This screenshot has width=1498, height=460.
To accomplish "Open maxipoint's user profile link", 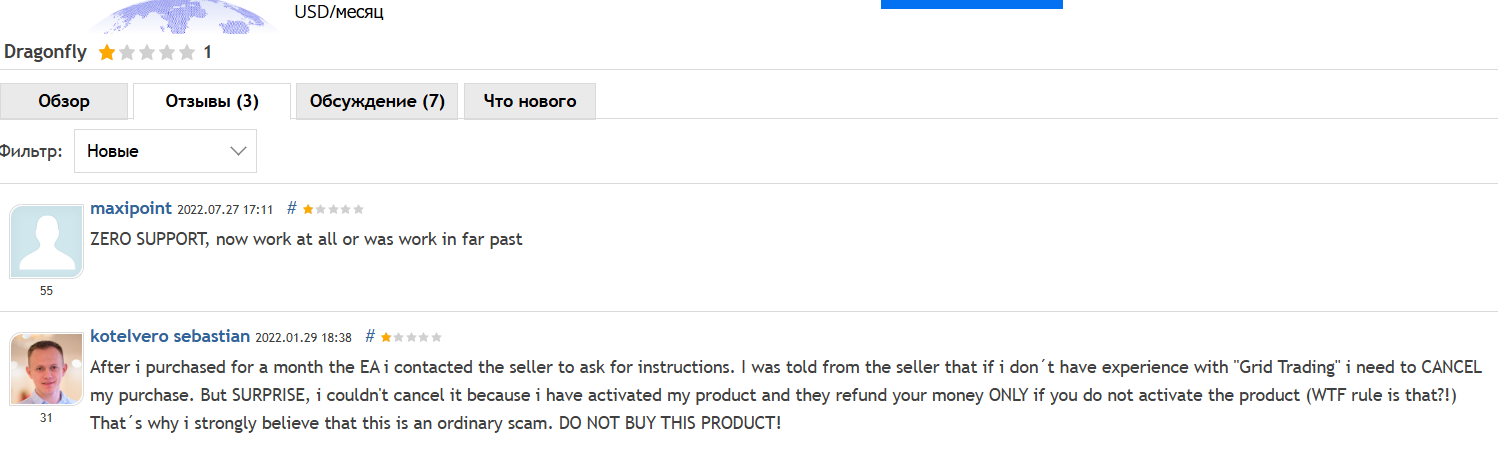I will point(131,209).
